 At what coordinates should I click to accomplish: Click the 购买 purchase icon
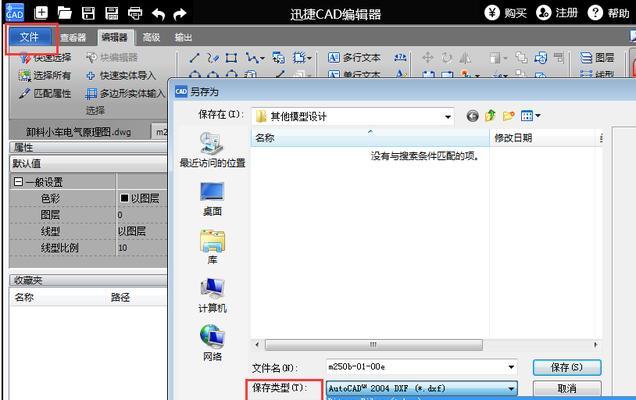click(x=492, y=13)
